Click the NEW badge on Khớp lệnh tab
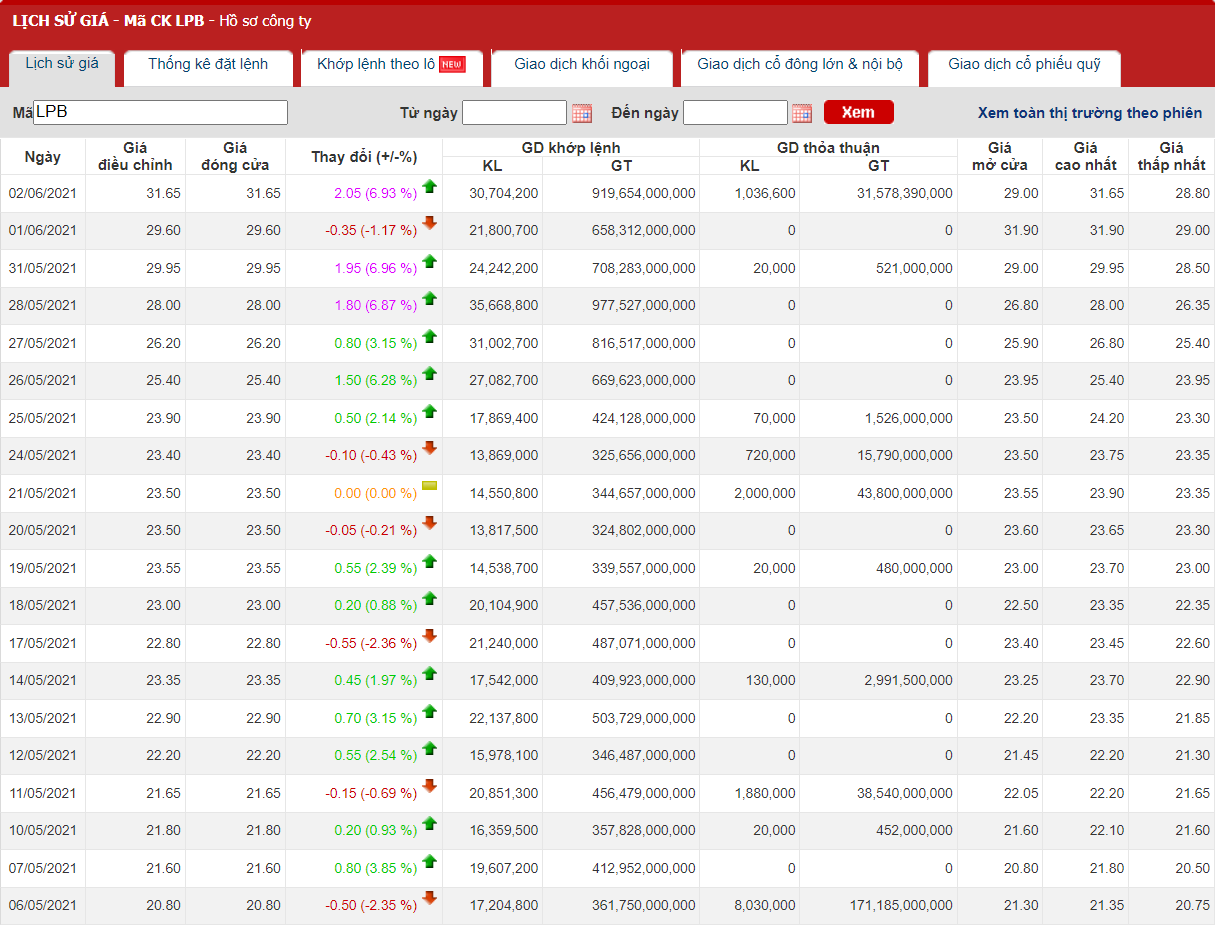Image resolution: width=1216 pixels, height=926 pixels. 452,65
